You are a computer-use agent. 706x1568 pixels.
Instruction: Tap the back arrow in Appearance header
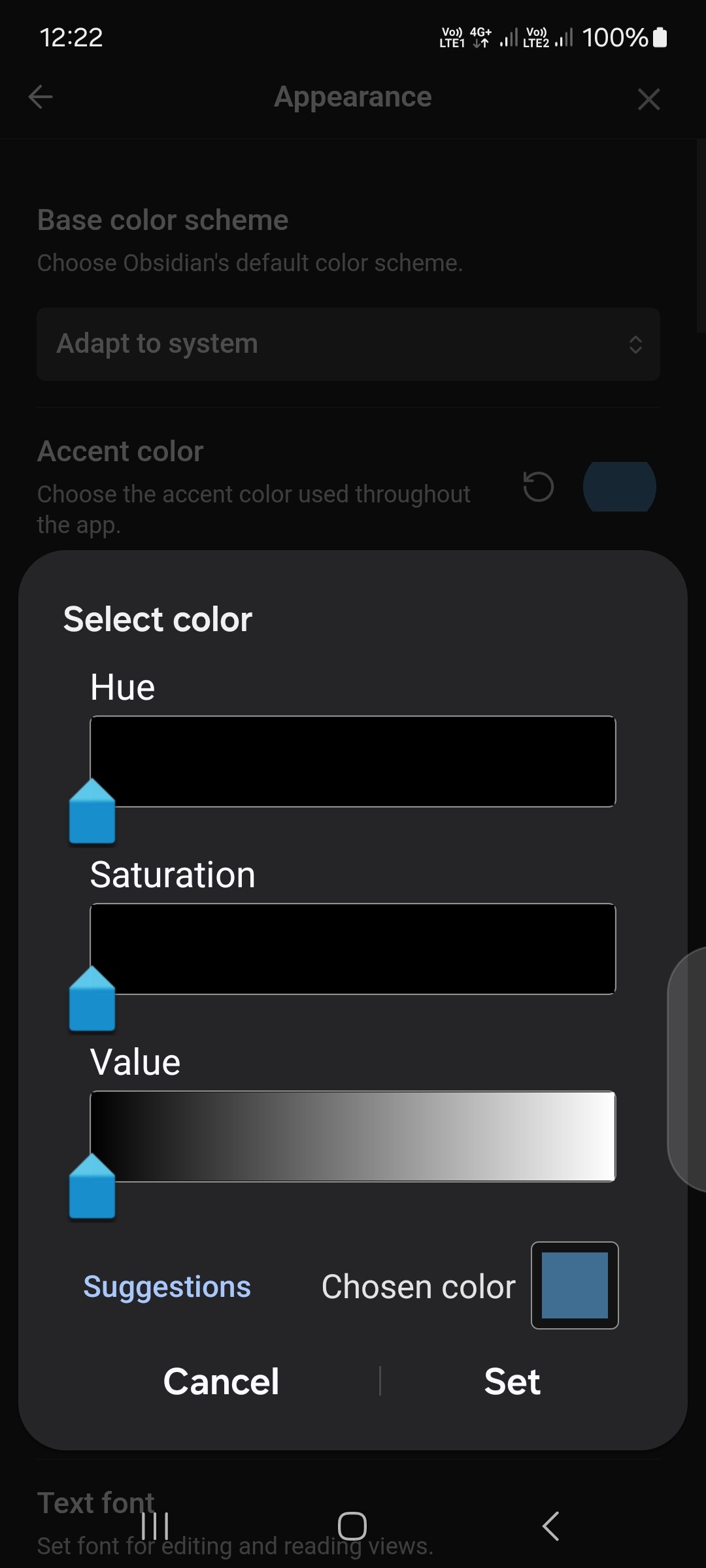(x=41, y=97)
